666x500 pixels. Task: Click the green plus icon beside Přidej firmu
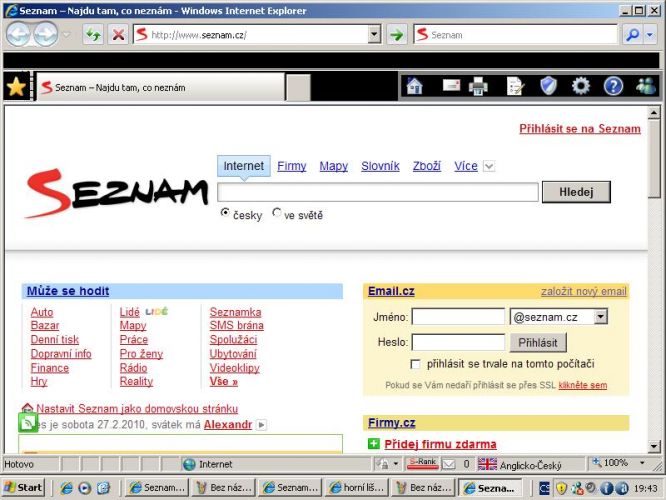pyautogui.click(x=373, y=444)
